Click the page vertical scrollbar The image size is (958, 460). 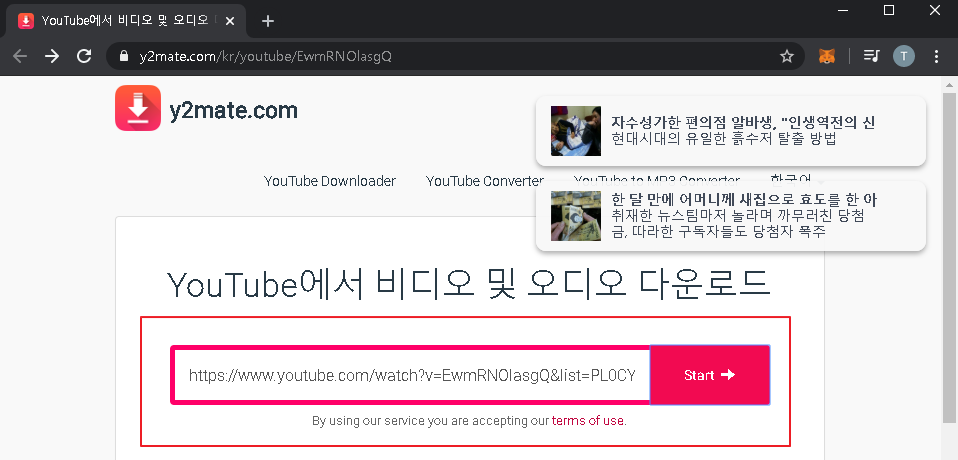[948, 260]
